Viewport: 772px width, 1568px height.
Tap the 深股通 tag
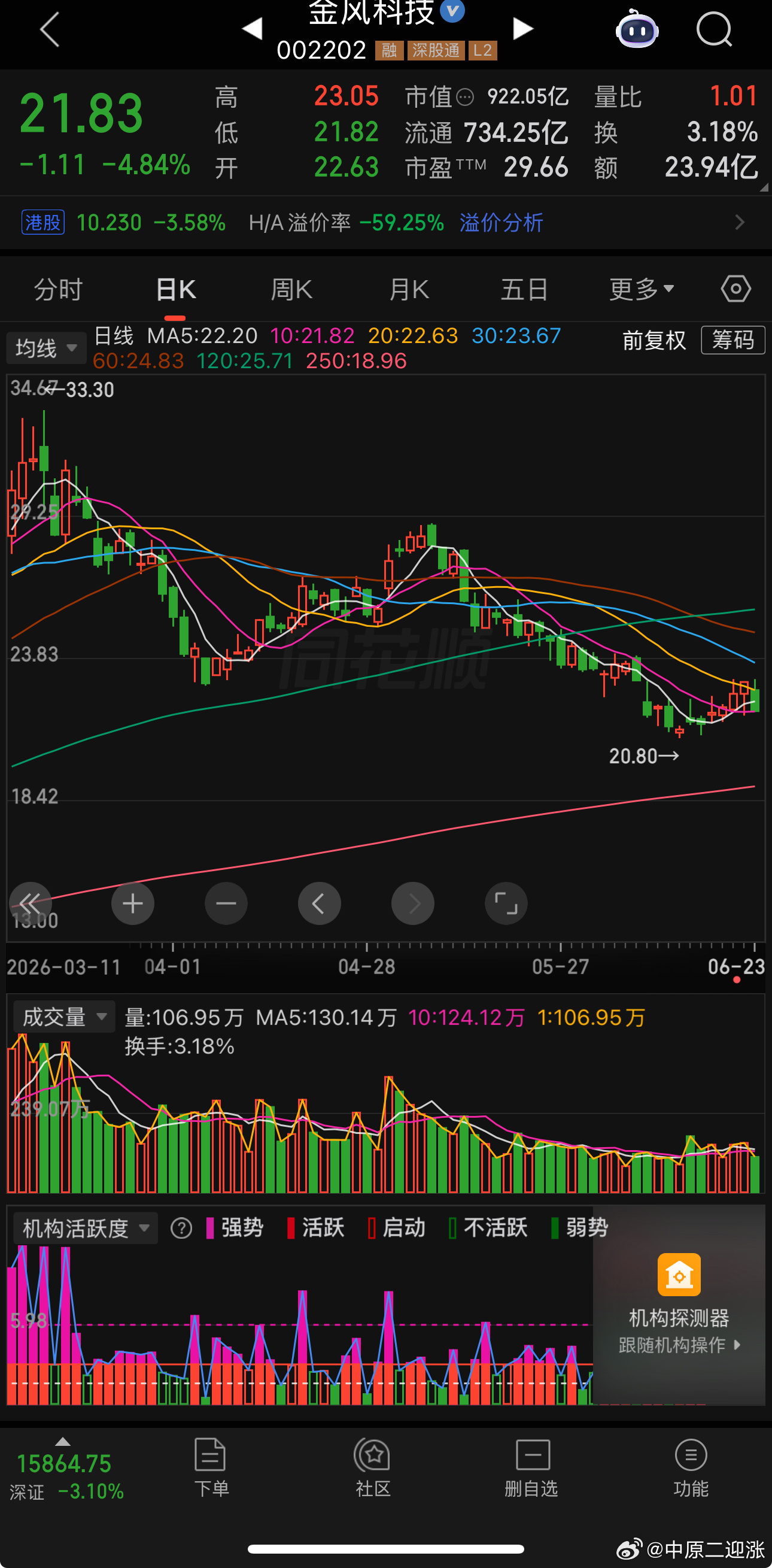pyautogui.click(x=436, y=50)
